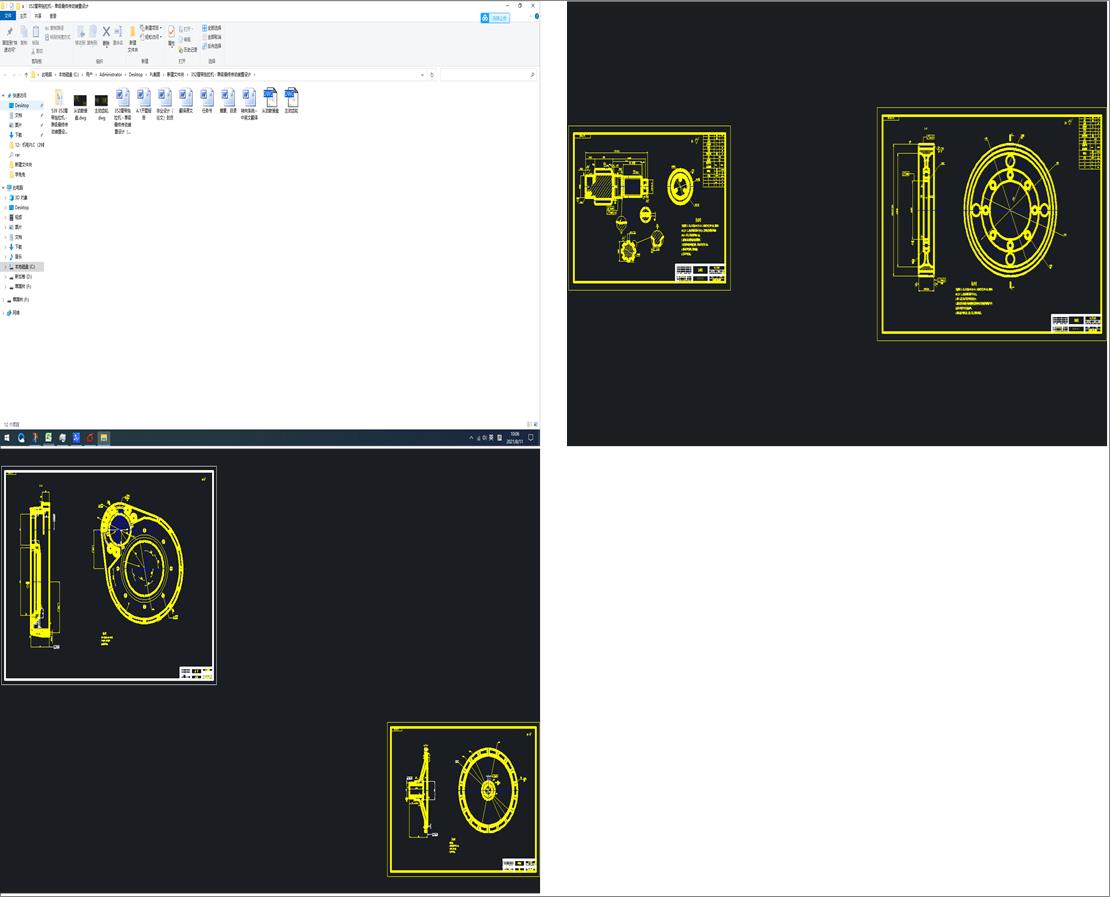
Task: Click Administrator in the address breadcrumb
Action: click(111, 74)
